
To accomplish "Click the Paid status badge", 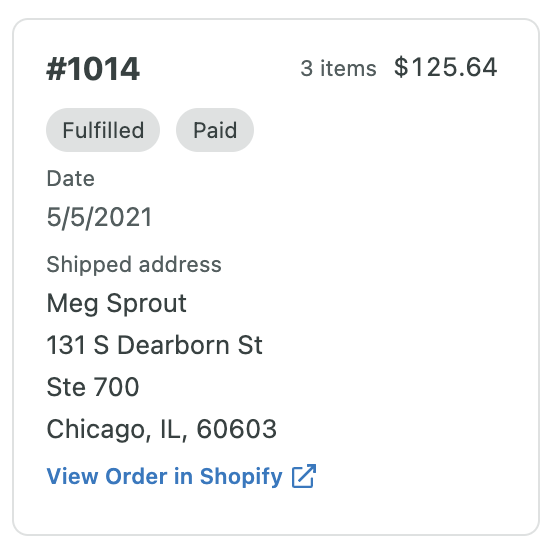I will click(215, 130).
